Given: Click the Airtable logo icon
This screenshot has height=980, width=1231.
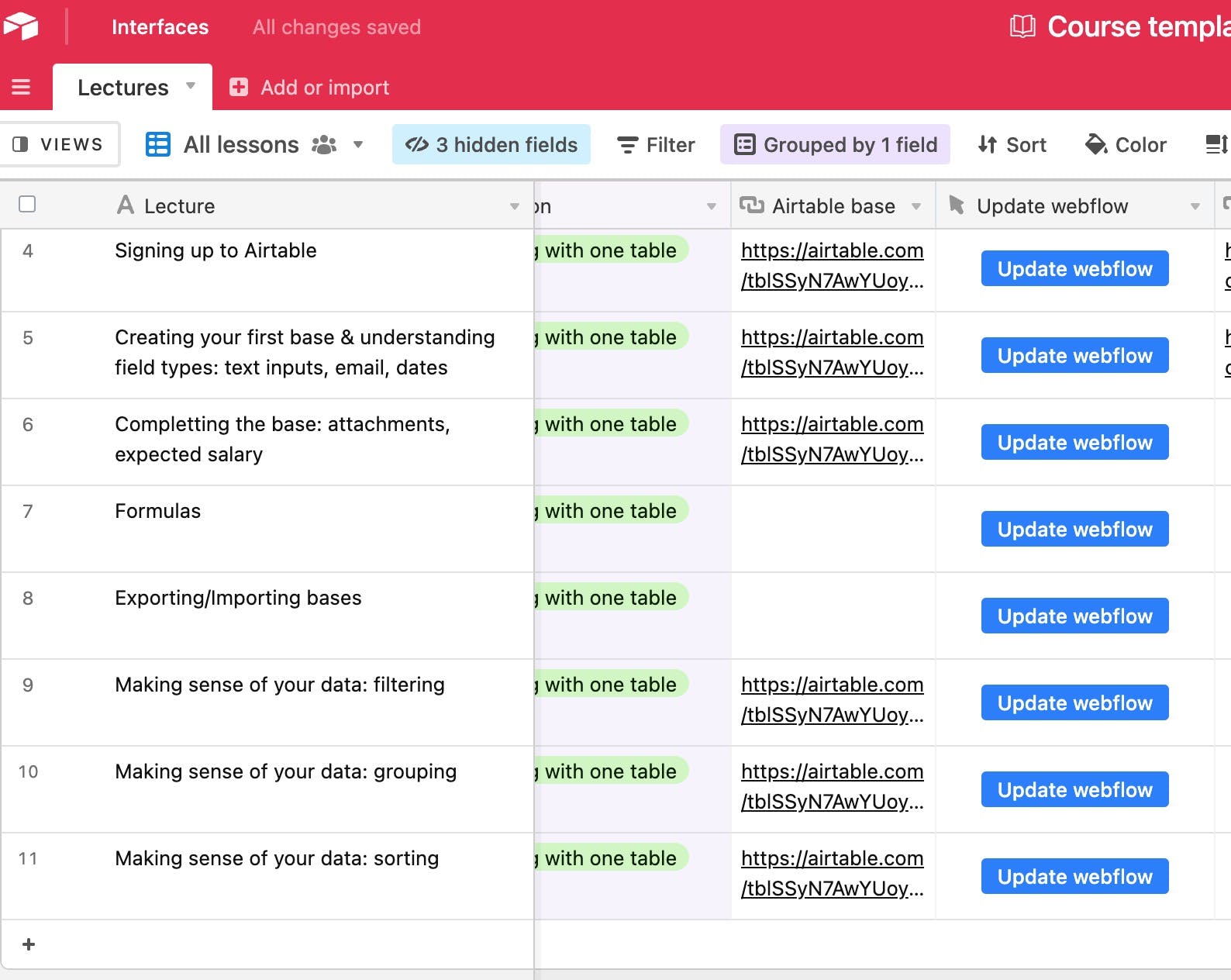Looking at the screenshot, I should (x=20, y=26).
